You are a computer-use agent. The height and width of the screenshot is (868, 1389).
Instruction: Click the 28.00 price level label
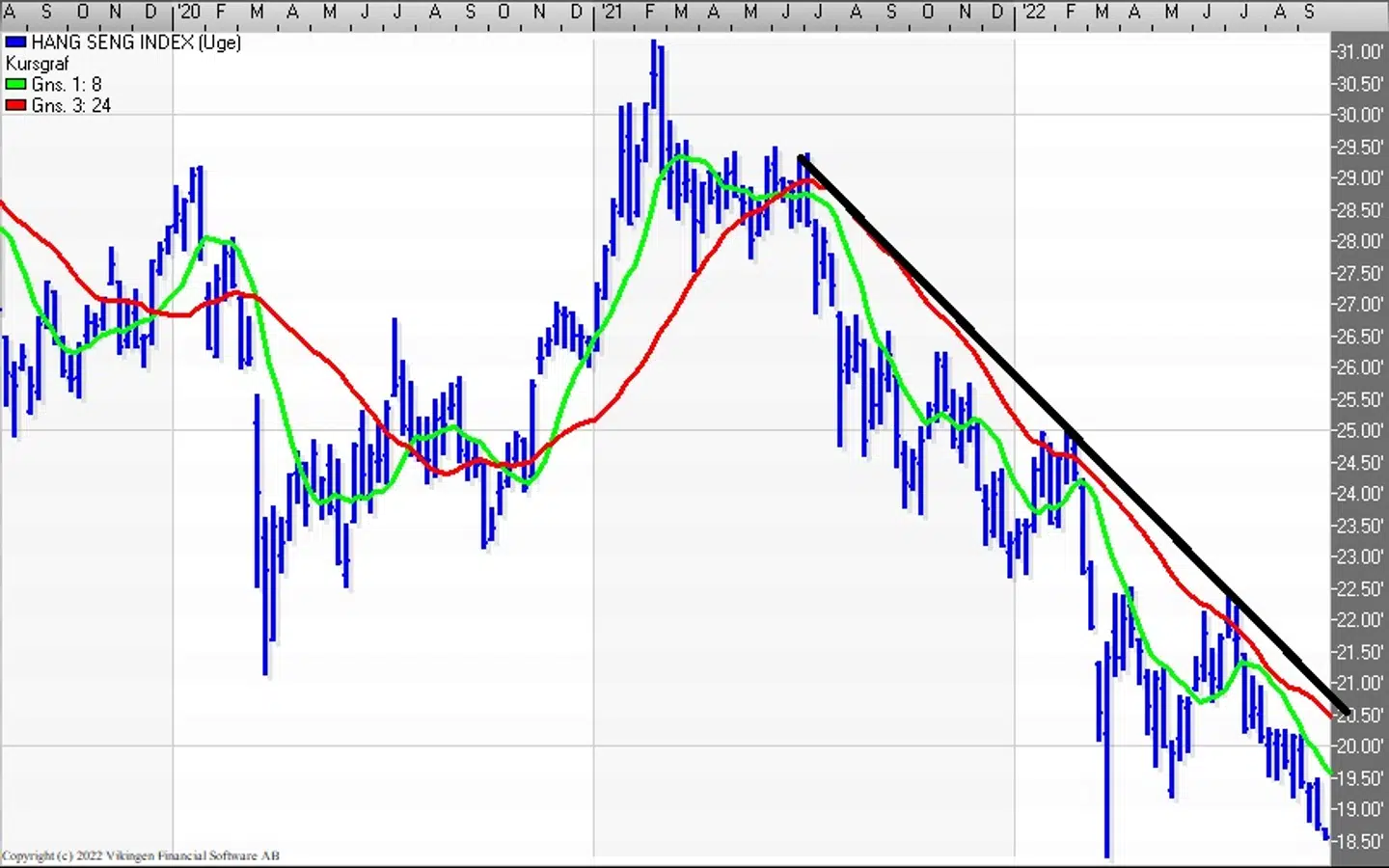tap(1360, 241)
